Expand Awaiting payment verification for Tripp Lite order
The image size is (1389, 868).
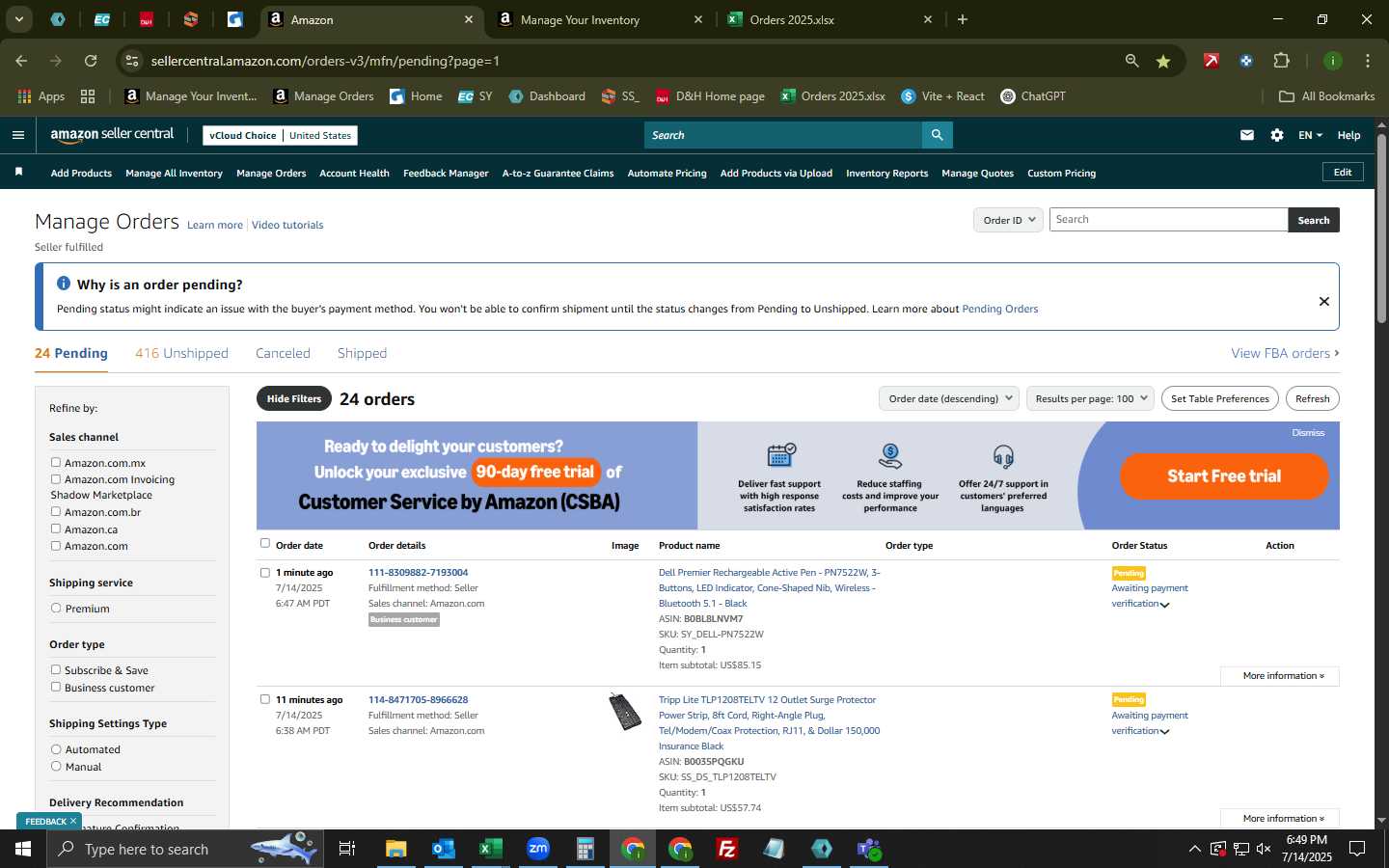click(x=1150, y=723)
